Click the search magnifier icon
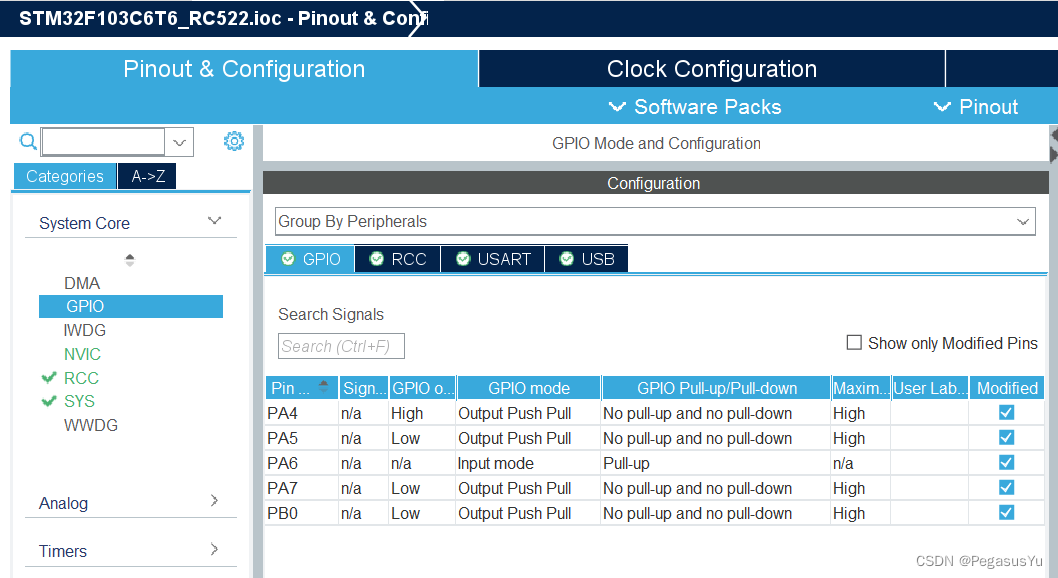Image resolution: width=1058 pixels, height=578 pixels. 28,142
